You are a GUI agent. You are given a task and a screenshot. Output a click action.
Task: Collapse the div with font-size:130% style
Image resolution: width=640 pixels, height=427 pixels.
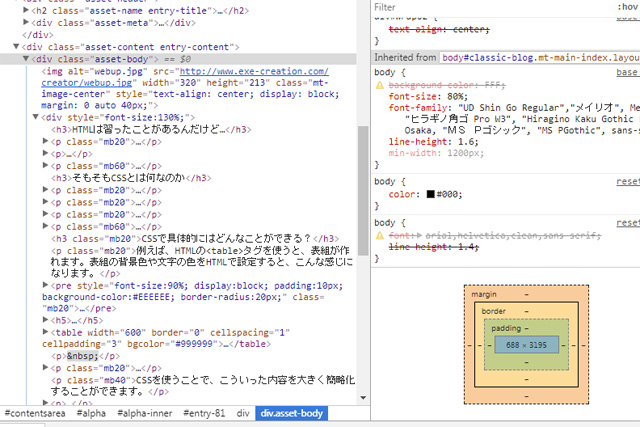coord(36,117)
